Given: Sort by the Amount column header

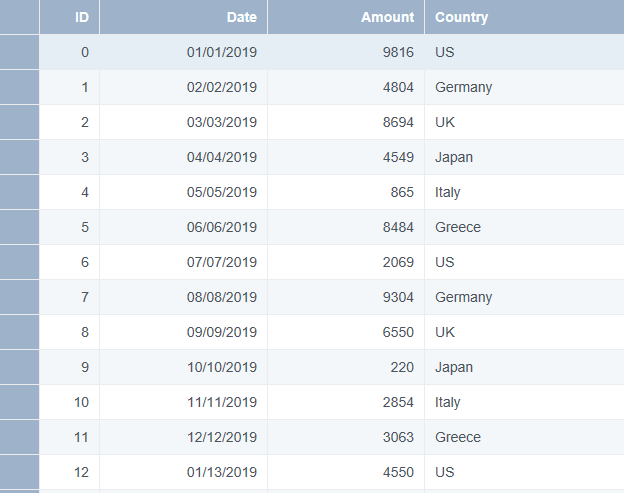Looking at the screenshot, I should 346,17.
